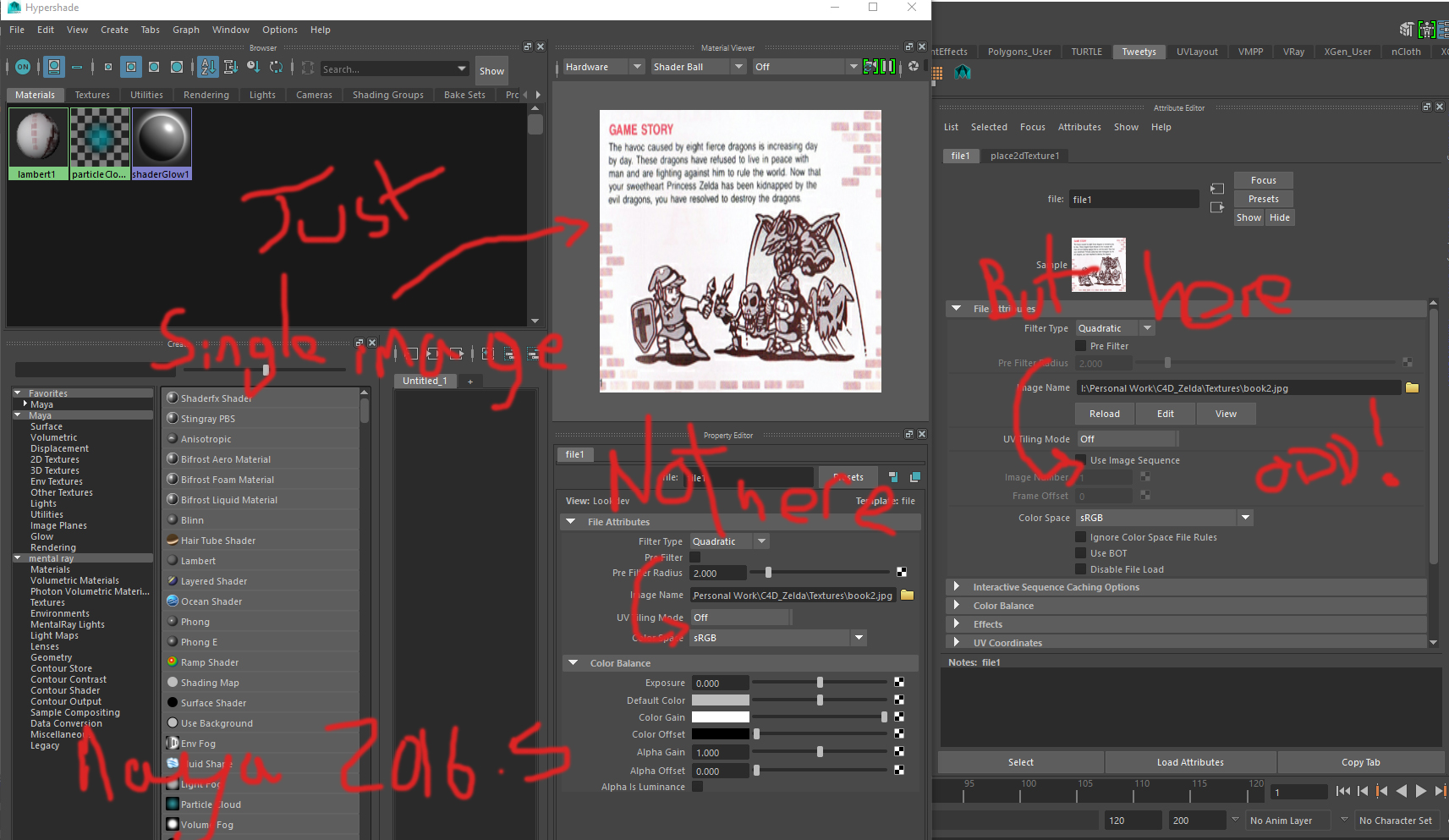Click the aperture icon in Material Viewer toolbar

click(914, 66)
